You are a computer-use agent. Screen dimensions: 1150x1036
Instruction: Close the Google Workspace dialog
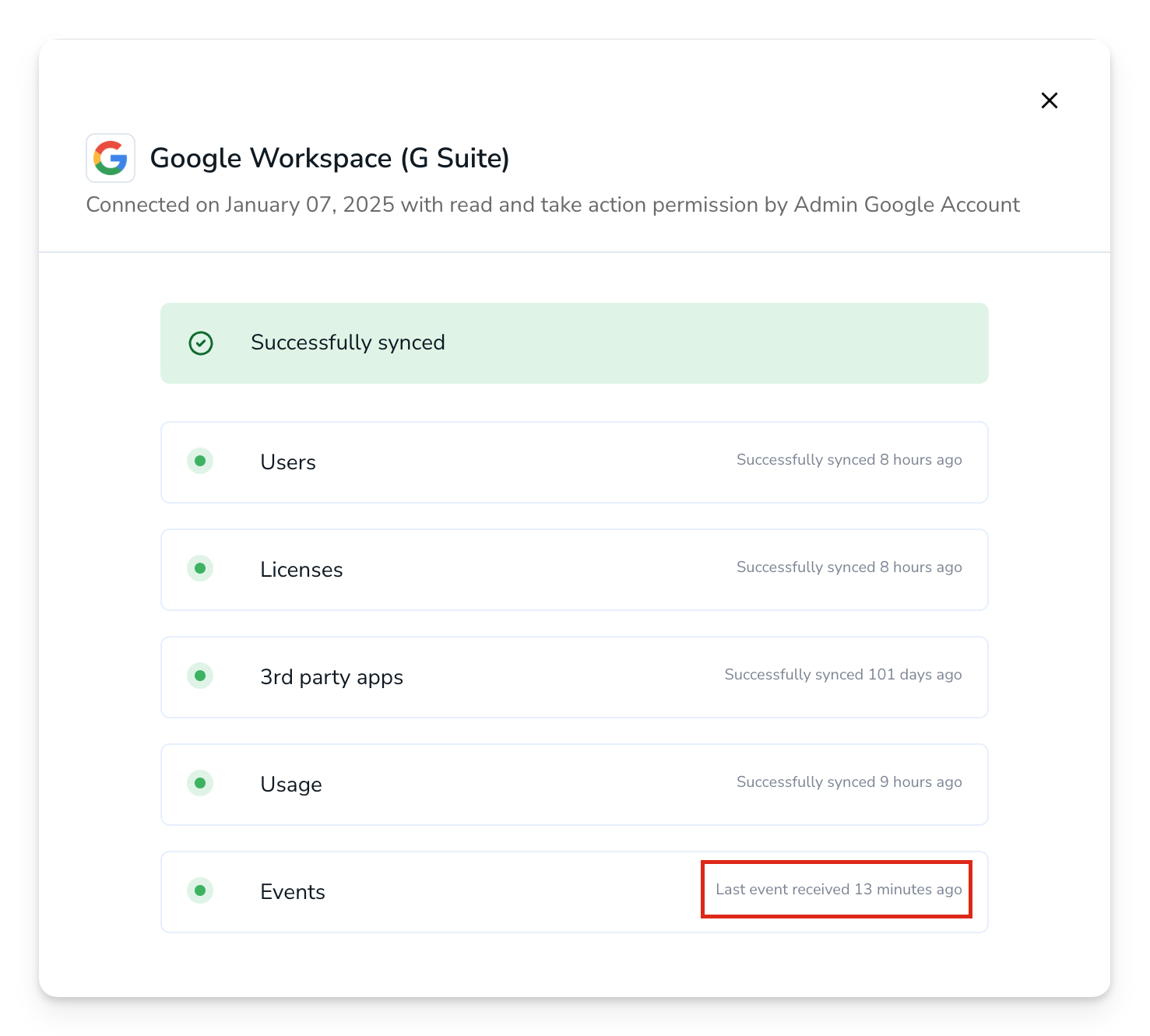click(1049, 100)
